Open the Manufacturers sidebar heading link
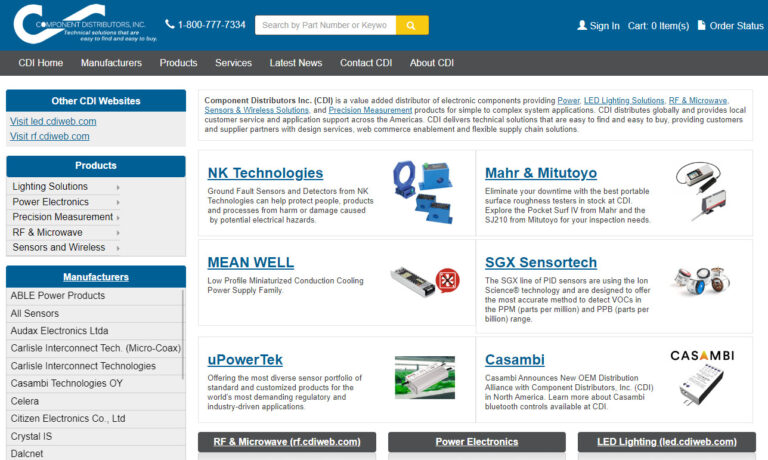The height and width of the screenshot is (460, 768). point(96,277)
